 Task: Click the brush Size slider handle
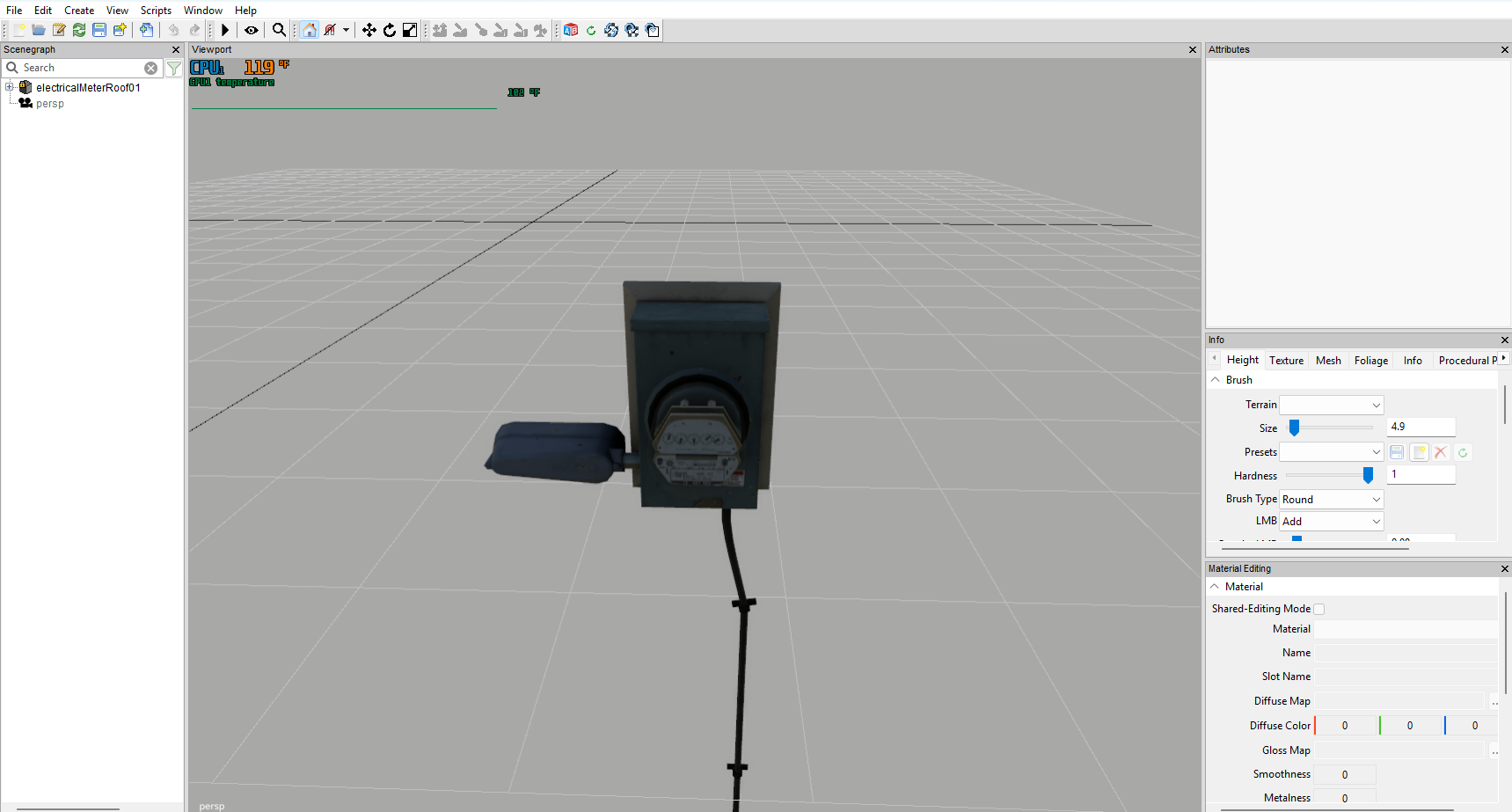click(x=1294, y=428)
